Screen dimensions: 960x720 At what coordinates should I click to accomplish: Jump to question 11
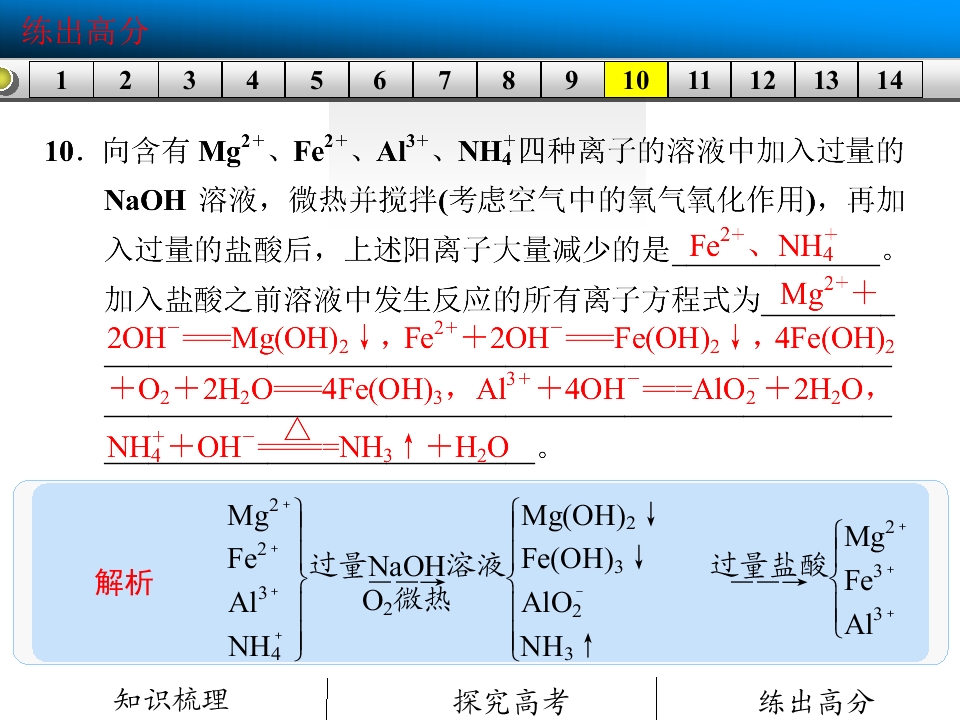click(699, 80)
